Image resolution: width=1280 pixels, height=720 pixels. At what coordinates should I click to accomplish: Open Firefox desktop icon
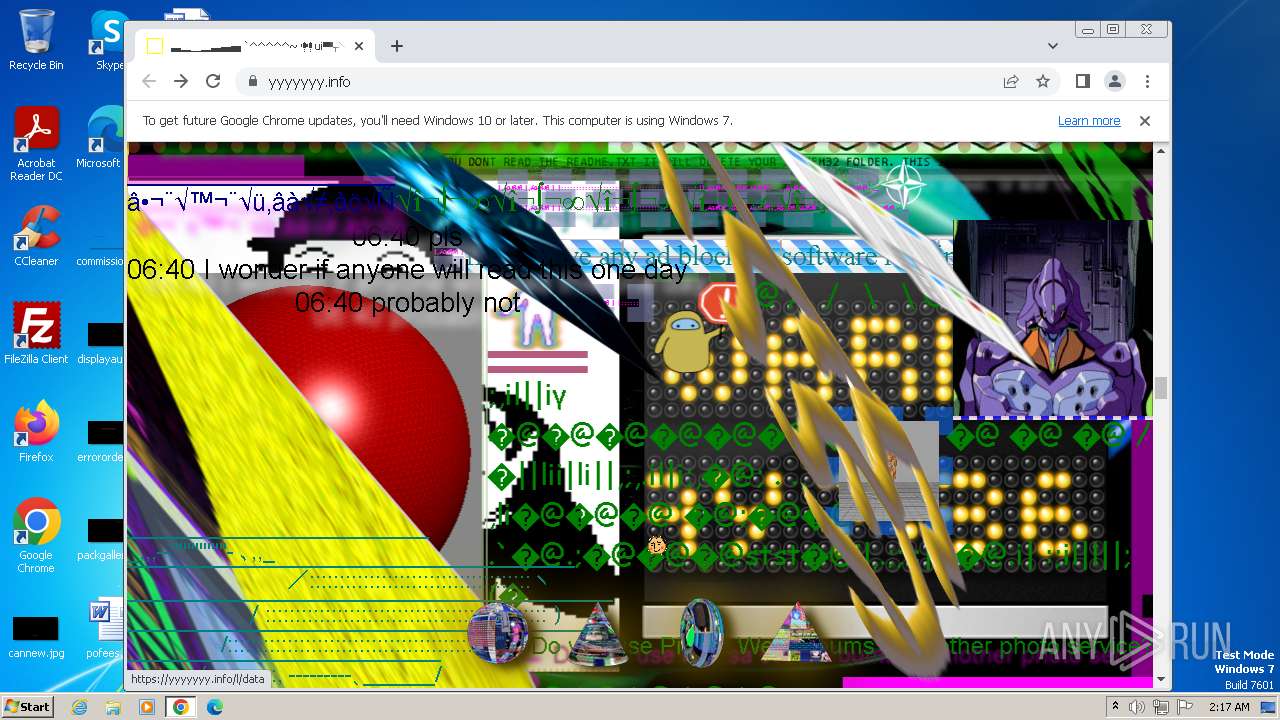click(x=36, y=432)
